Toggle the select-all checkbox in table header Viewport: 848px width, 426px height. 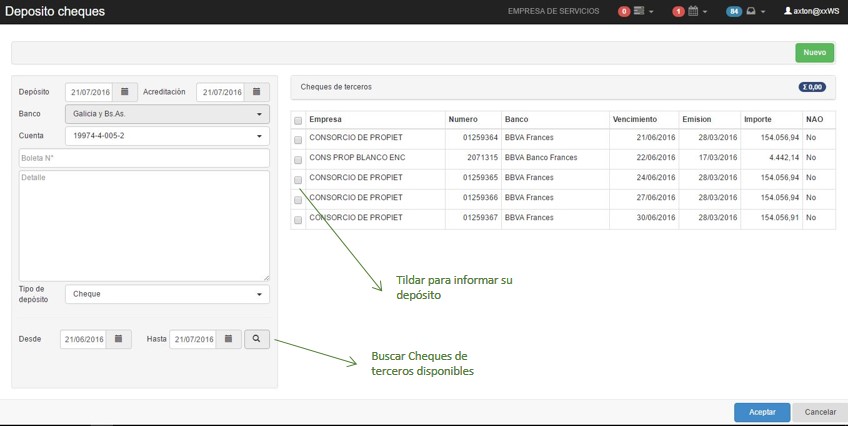tap(298, 120)
